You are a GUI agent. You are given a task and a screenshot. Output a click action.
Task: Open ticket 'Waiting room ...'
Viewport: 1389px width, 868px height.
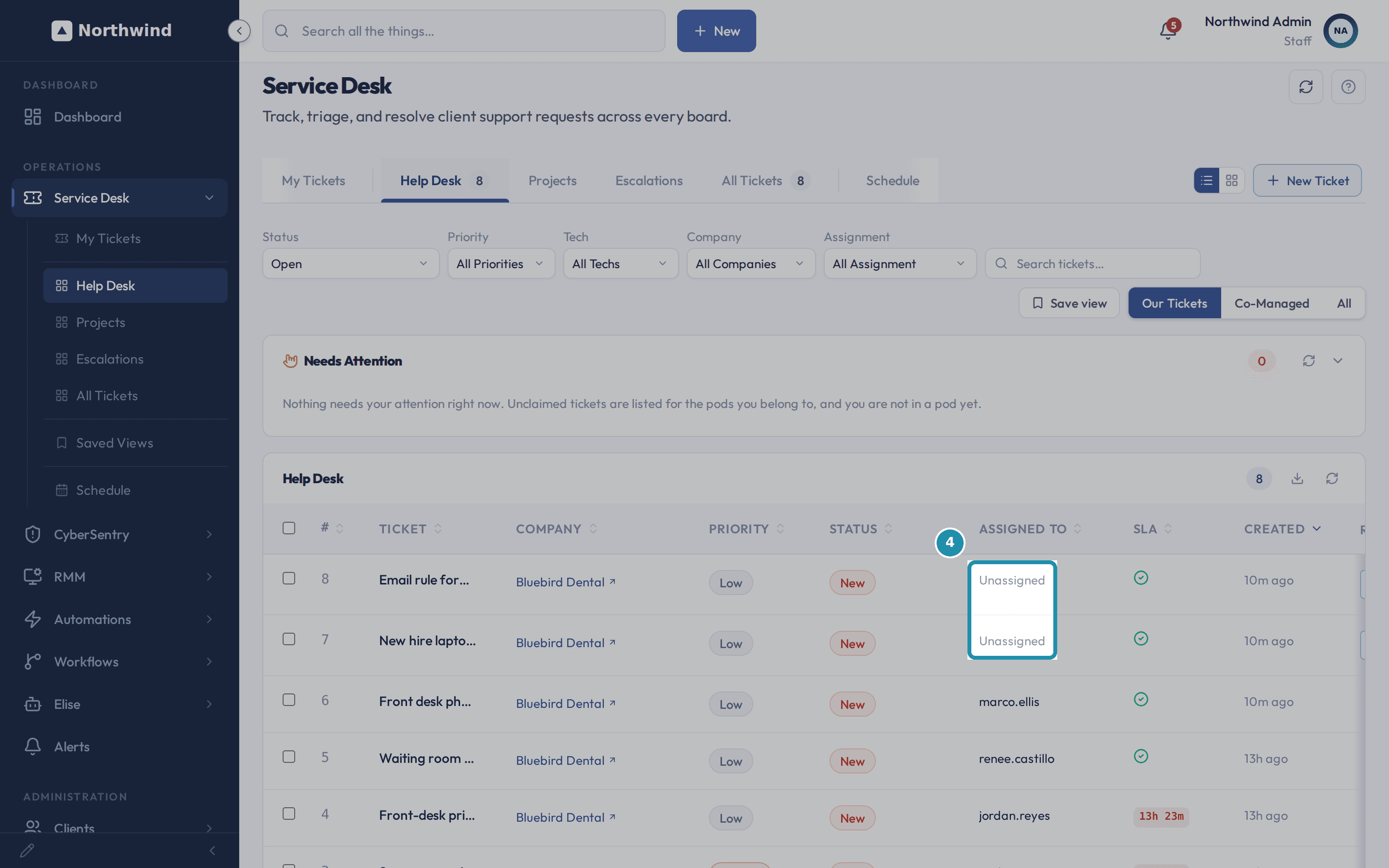426,759
